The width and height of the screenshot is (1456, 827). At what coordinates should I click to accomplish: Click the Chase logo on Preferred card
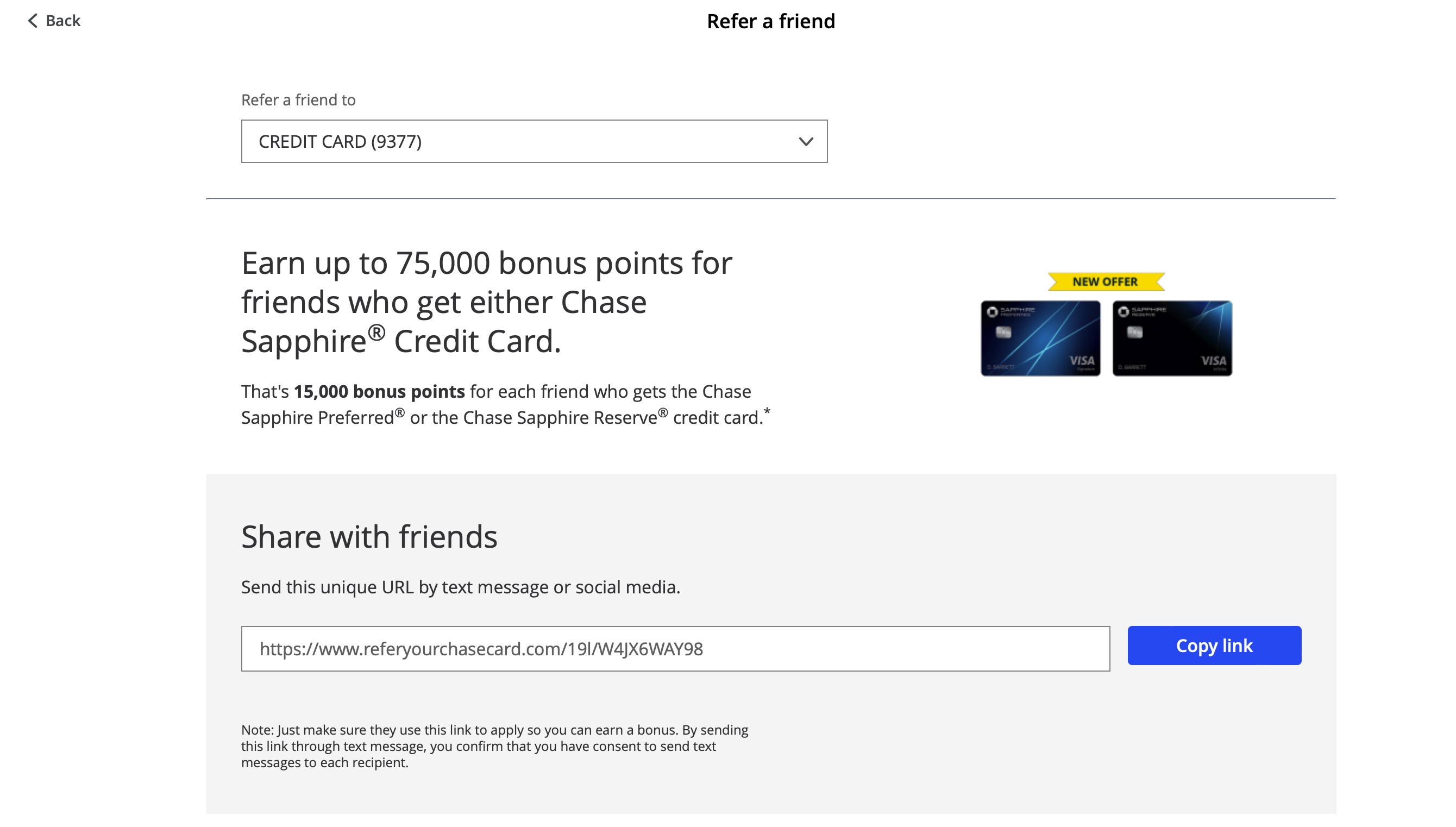point(992,312)
